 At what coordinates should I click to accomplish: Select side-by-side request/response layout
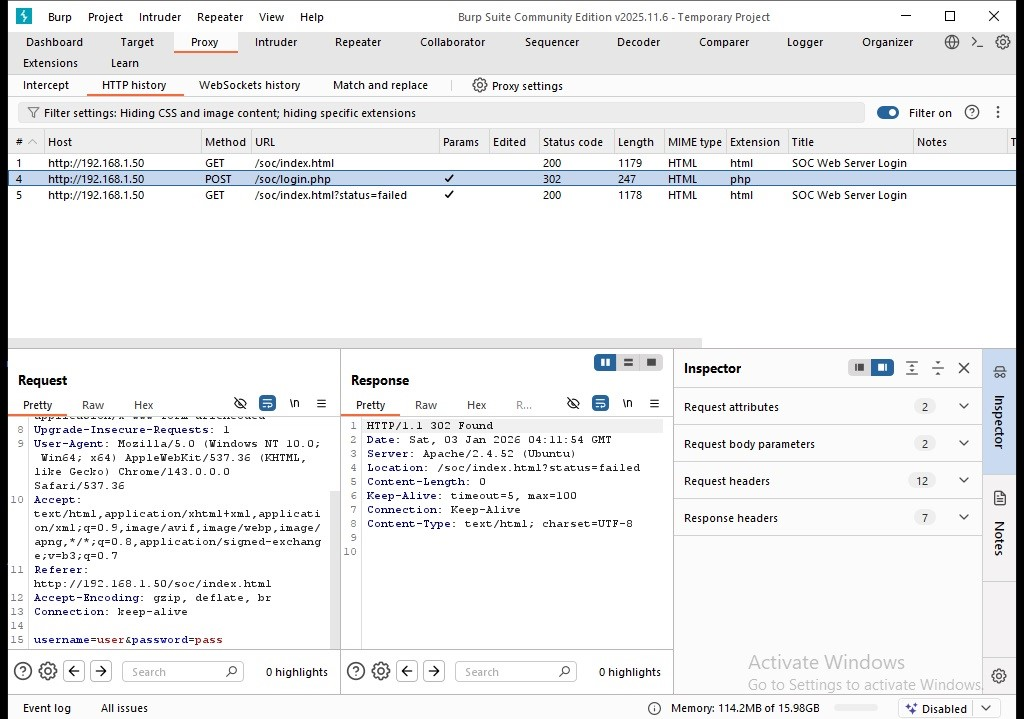point(605,362)
